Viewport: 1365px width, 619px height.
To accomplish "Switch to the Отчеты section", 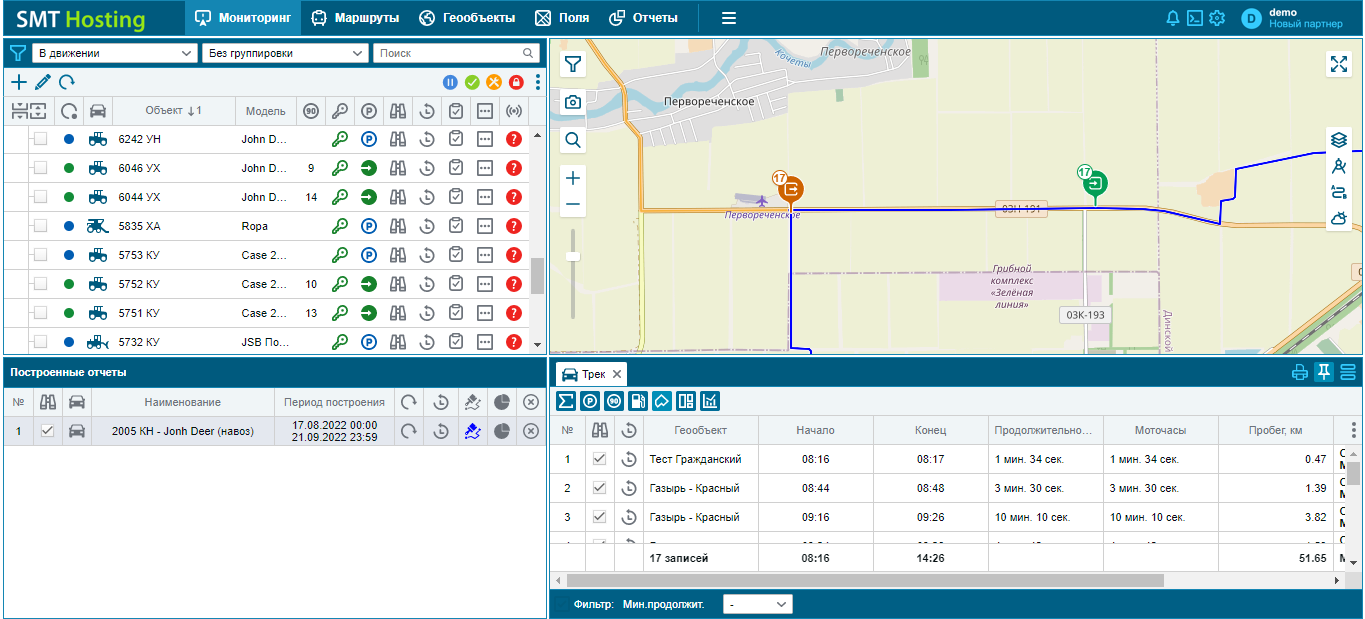I will pyautogui.click(x=643, y=18).
